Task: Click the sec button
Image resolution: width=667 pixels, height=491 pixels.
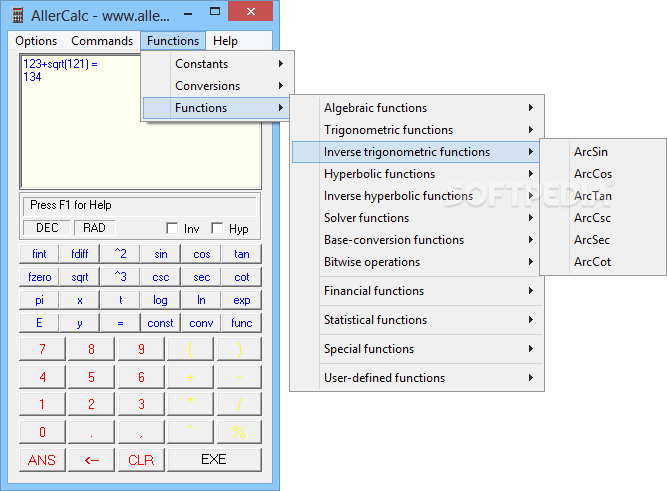Action: (x=201, y=277)
